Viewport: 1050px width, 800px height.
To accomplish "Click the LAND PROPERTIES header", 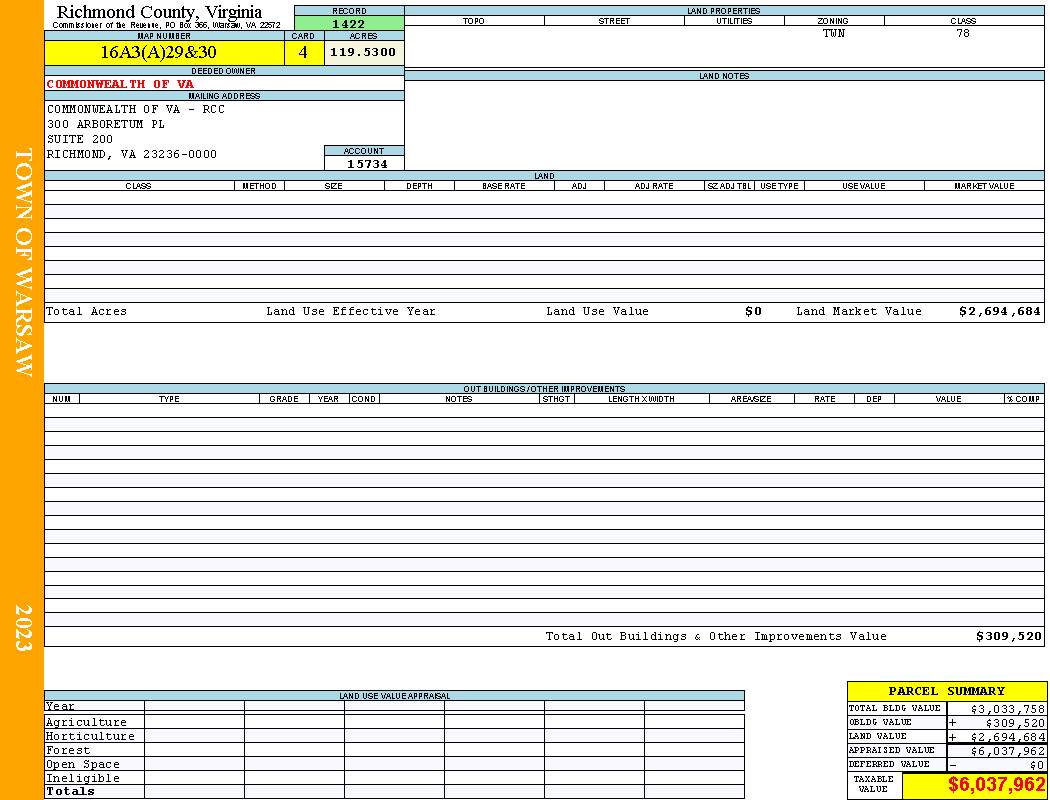I will tap(724, 11).
